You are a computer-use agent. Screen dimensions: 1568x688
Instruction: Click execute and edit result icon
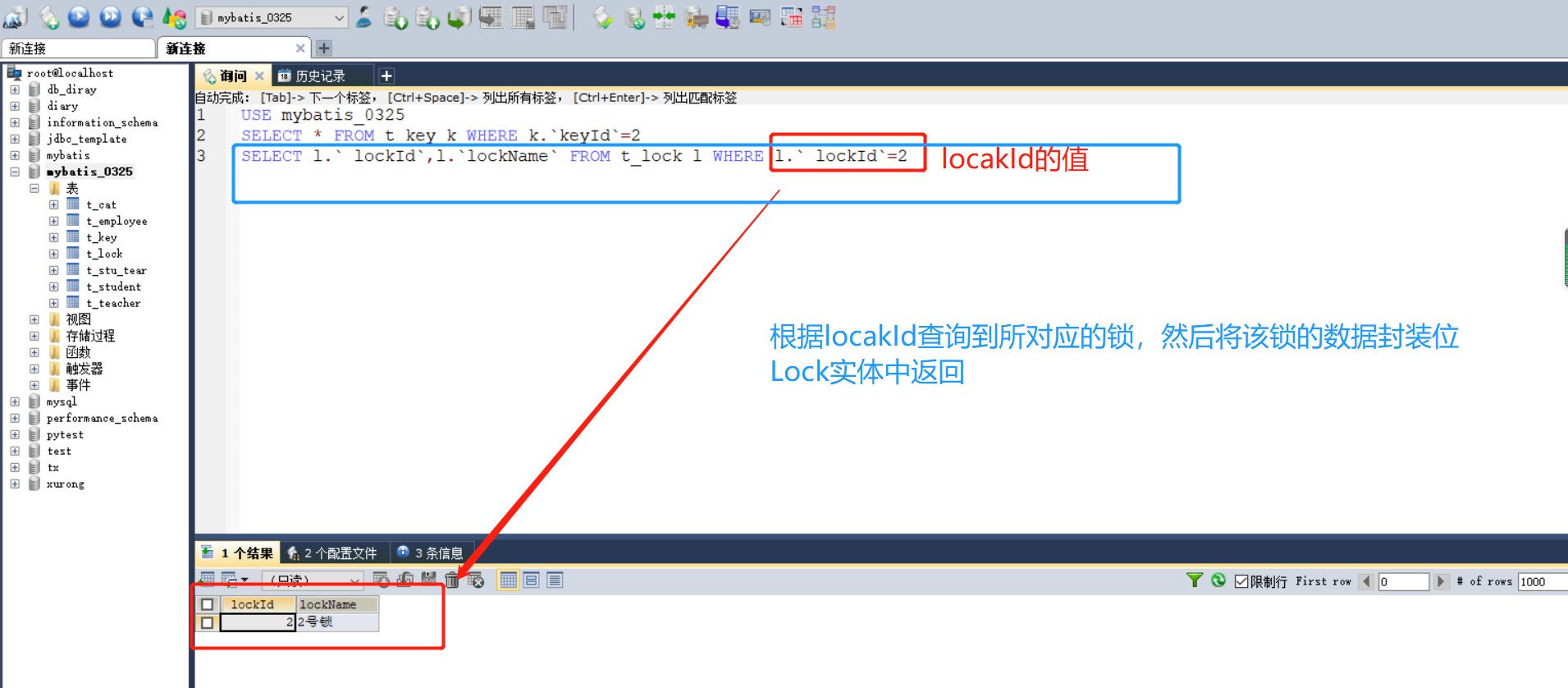pos(142,16)
